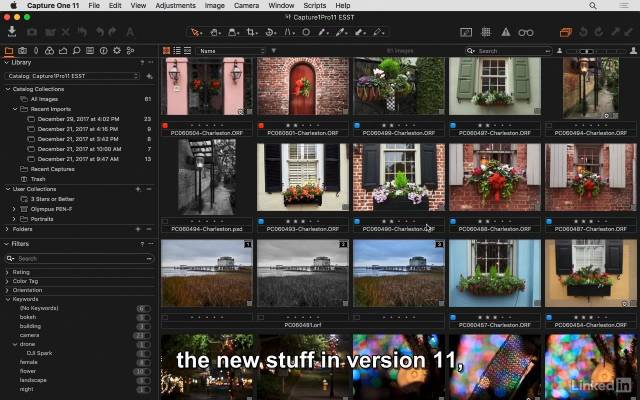Image resolution: width=640 pixels, height=400 pixels.
Task: Click the add icon beside User Collections
Action: (140, 188)
